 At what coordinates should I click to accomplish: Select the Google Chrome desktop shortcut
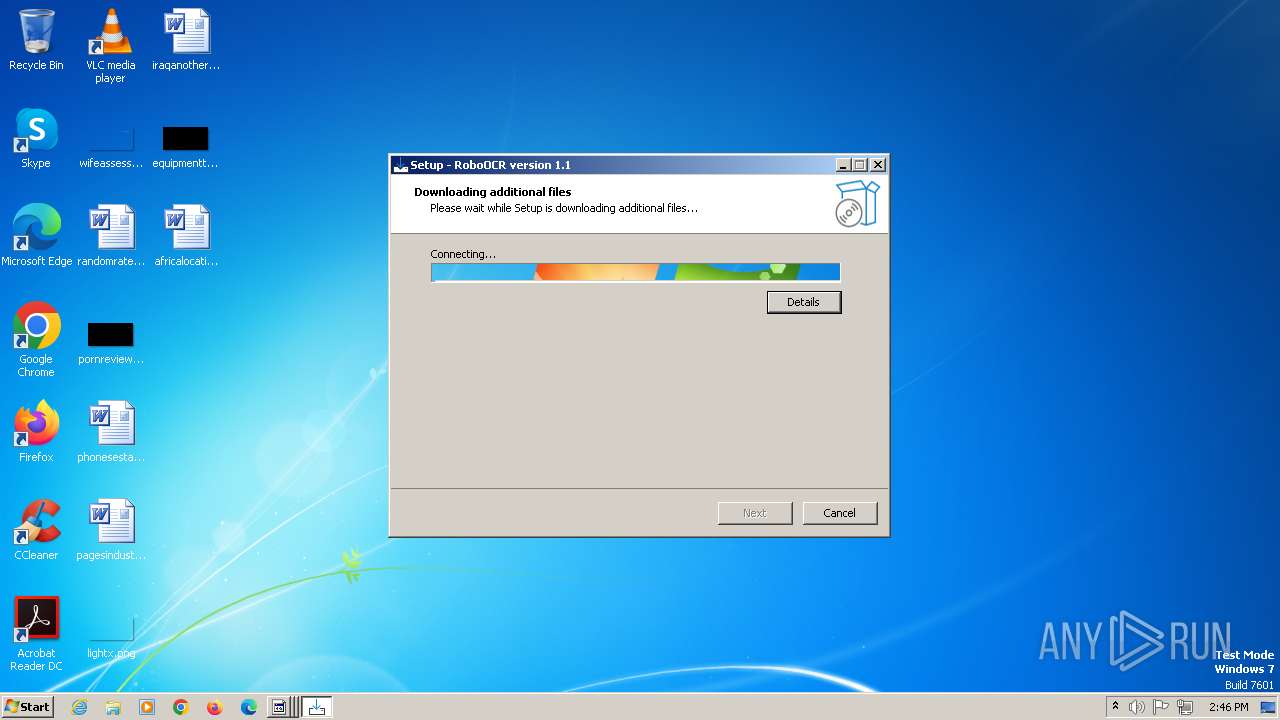click(36, 340)
